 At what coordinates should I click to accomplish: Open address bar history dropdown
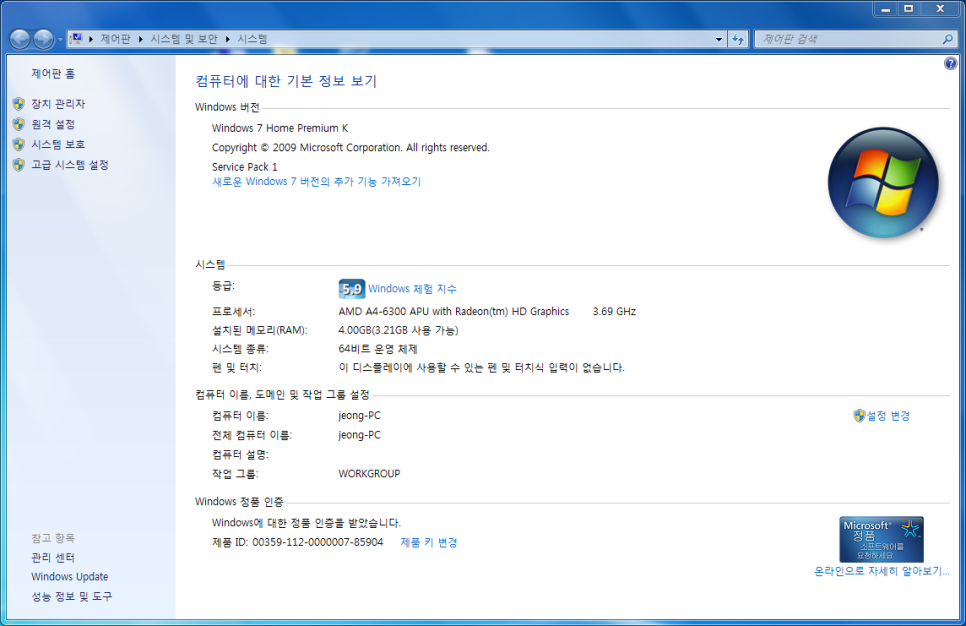coord(718,39)
